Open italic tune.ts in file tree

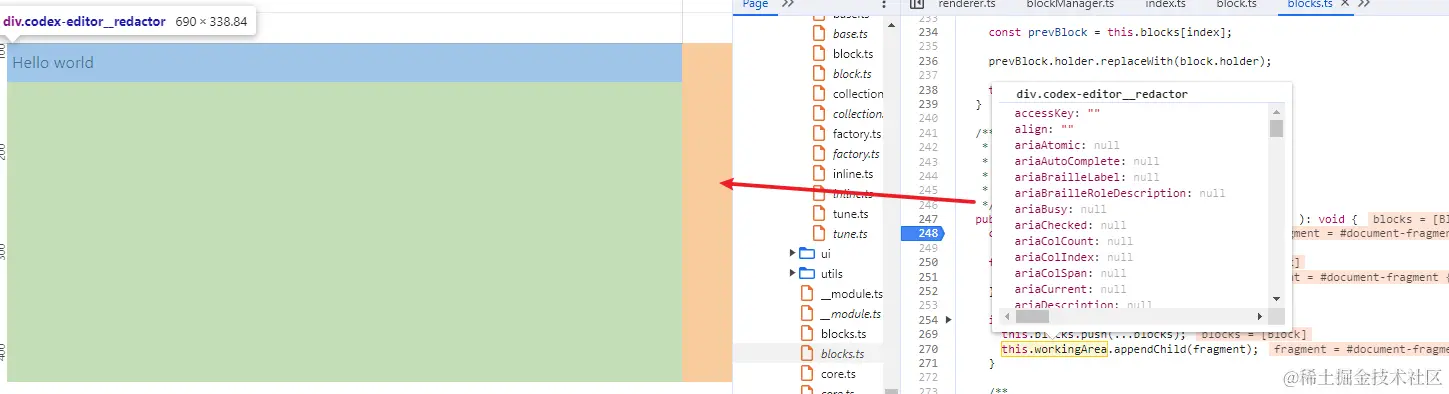coord(850,234)
